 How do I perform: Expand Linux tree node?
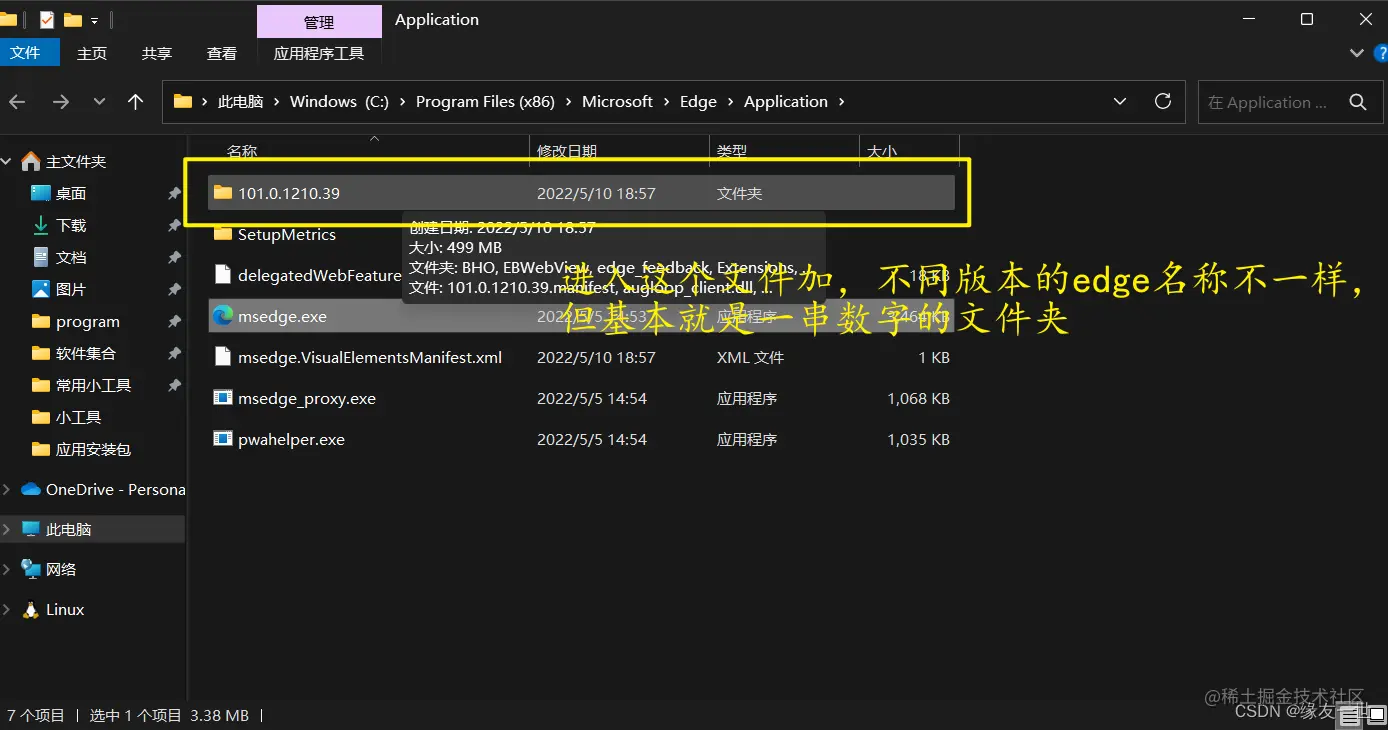[8, 609]
